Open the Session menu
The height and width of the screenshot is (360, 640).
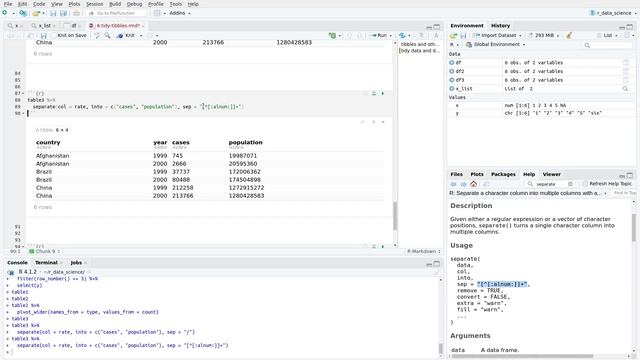[94, 4]
